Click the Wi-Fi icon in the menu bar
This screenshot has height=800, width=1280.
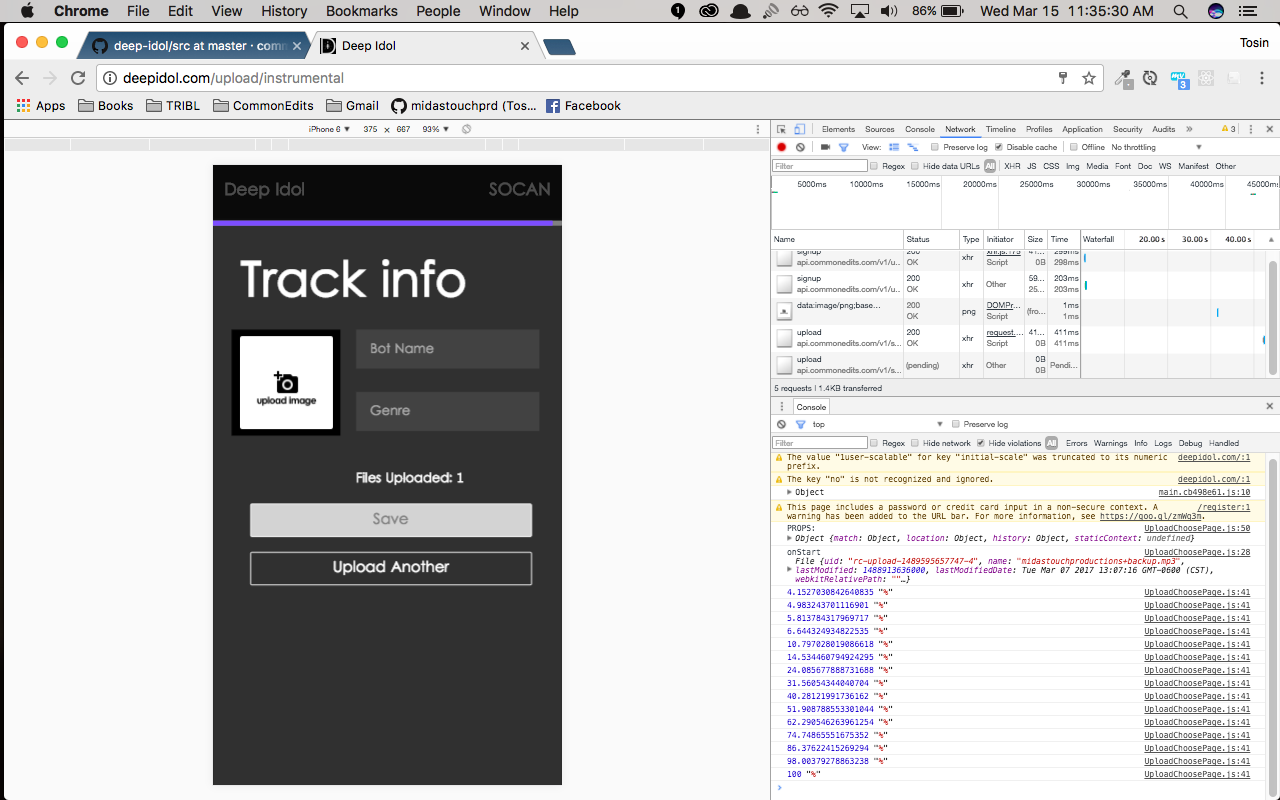coord(828,11)
